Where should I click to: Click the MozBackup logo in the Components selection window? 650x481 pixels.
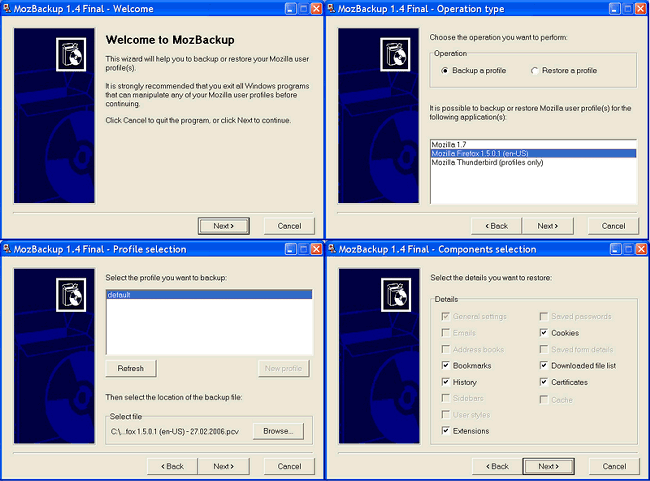(396, 295)
